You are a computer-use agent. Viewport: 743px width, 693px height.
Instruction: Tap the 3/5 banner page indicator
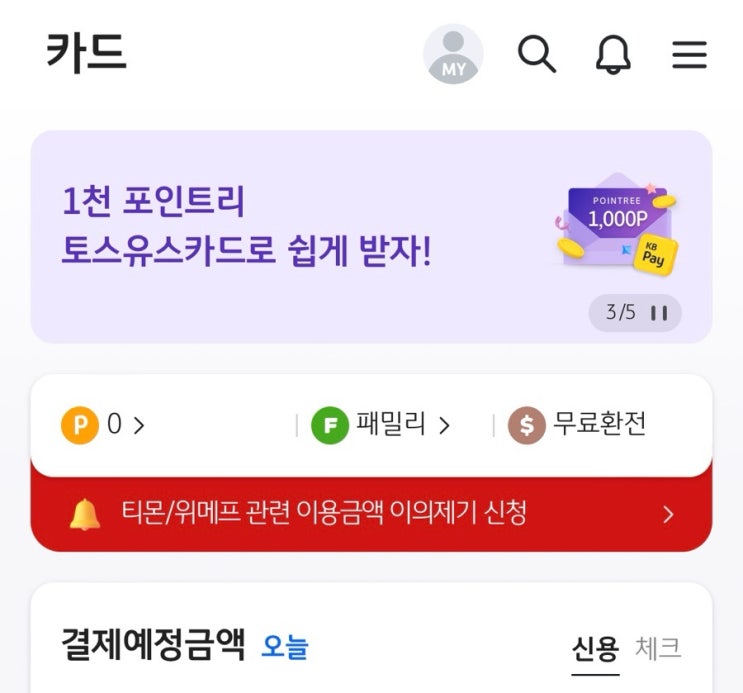[620, 312]
